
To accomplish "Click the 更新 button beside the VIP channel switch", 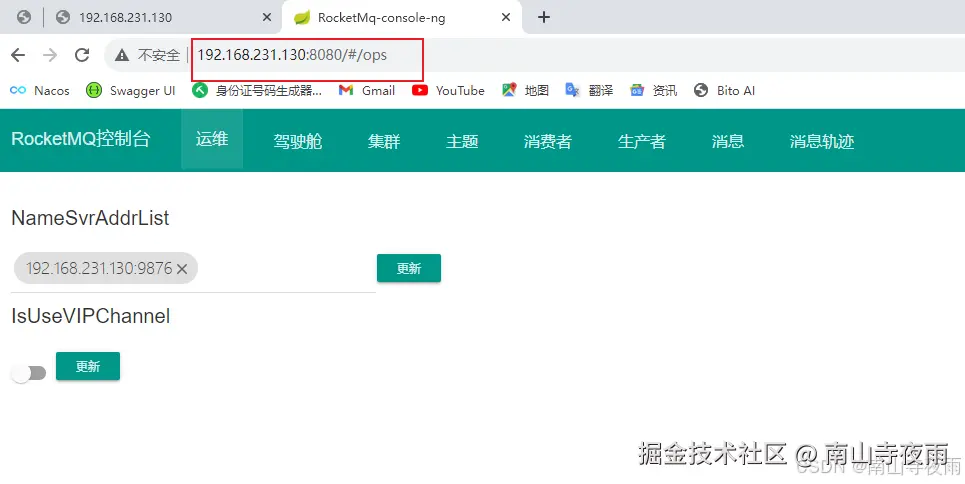I will coord(88,366).
